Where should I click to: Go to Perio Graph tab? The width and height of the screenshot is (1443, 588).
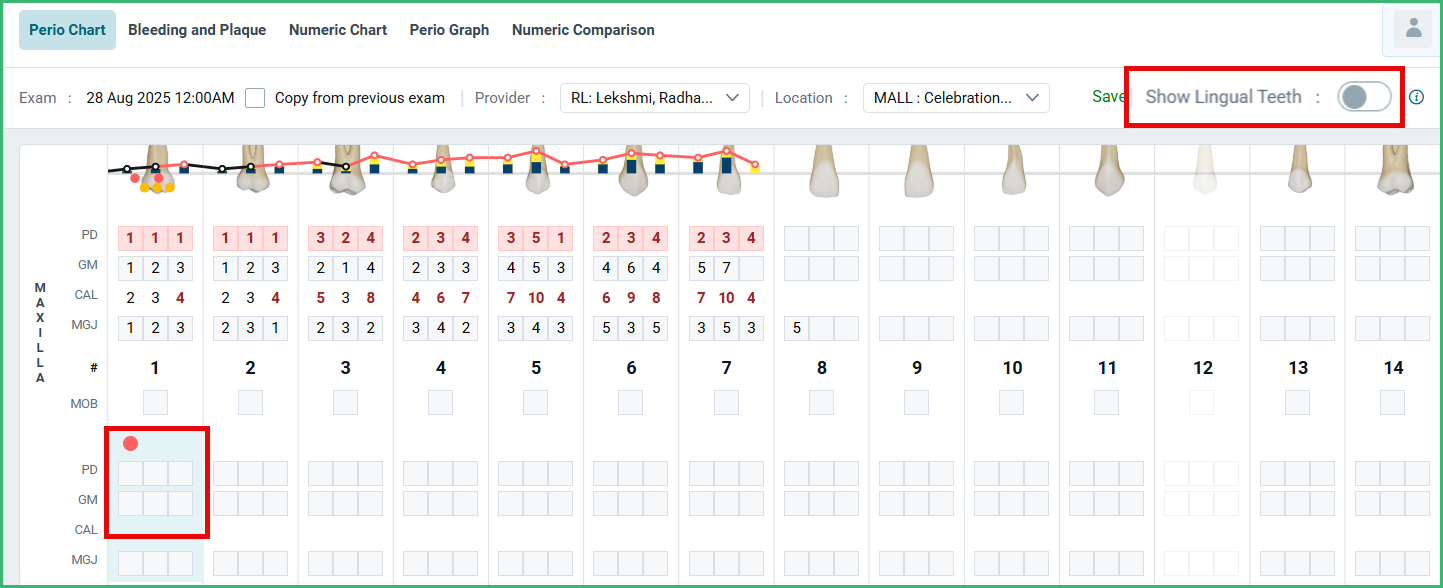point(449,30)
